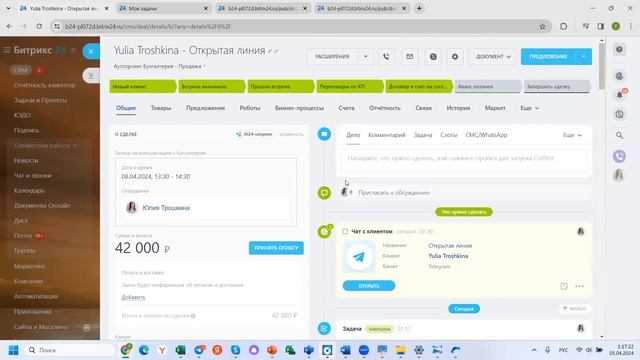Click the pin icon in the chat card

[564, 286]
